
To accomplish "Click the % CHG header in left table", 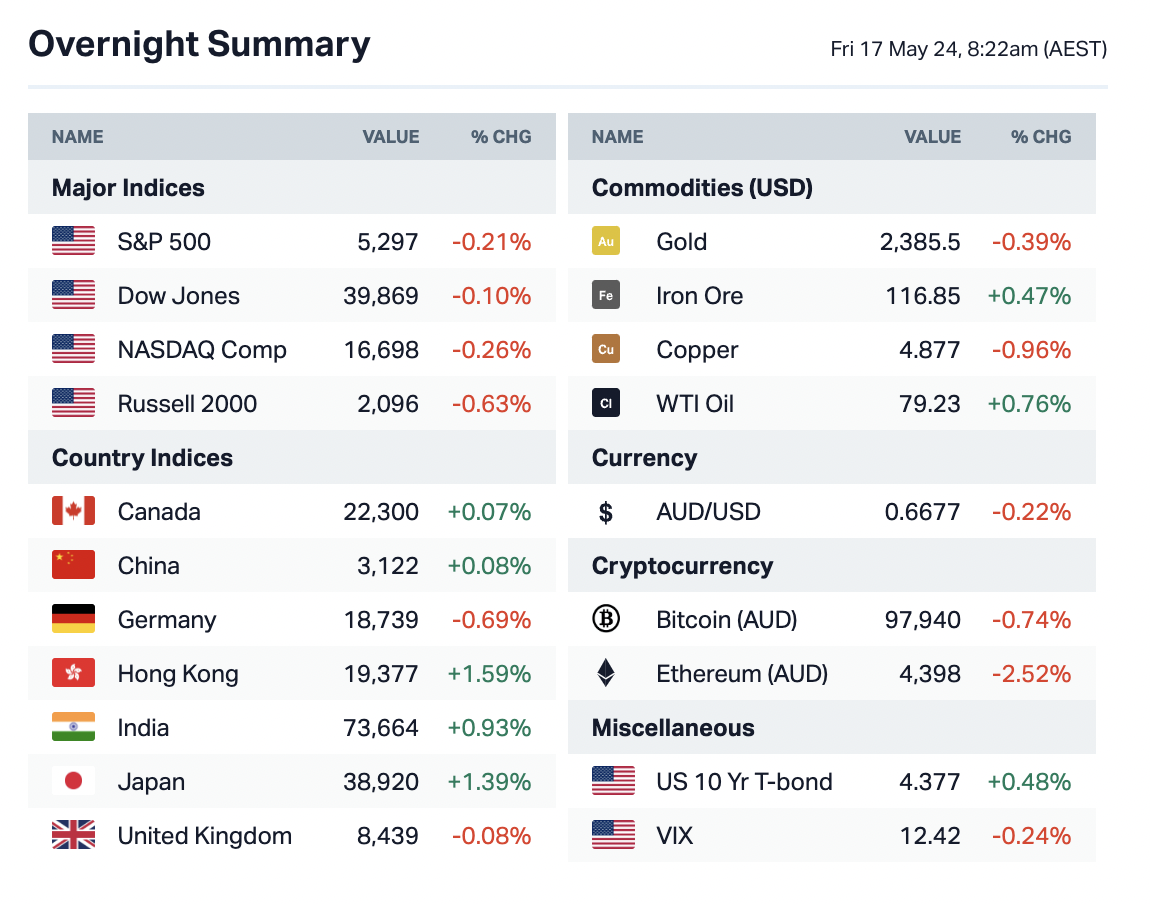I will click(501, 137).
